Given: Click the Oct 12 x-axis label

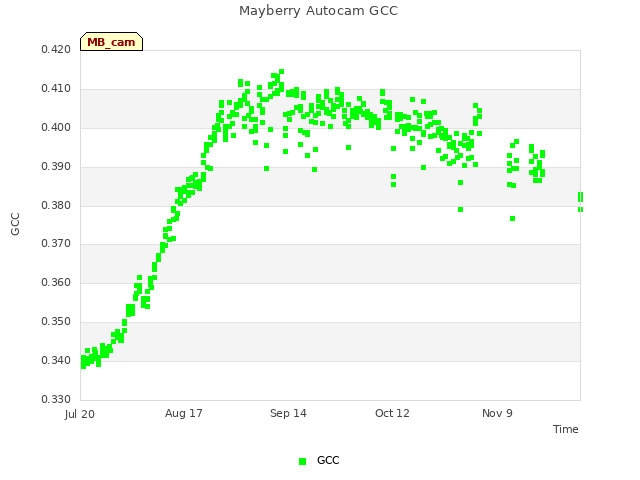Looking at the screenshot, I should point(392,413).
